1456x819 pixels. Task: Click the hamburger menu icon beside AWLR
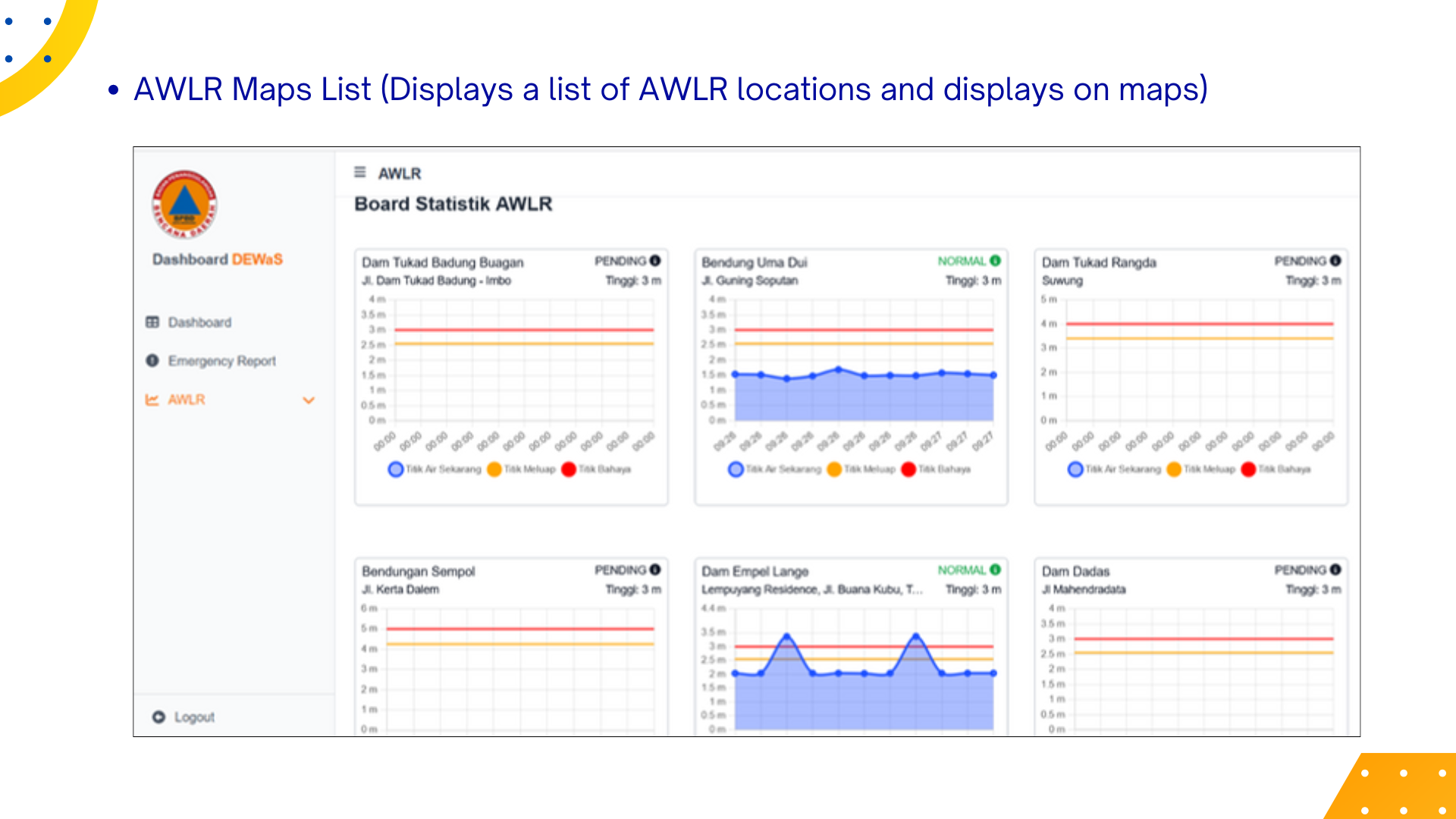pos(359,172)
